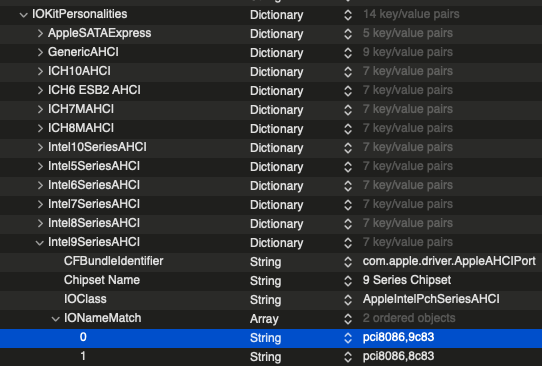Select the CFBundleIdentifier key
The height and width of the screenshot is (366, 542).
pos(113,261)
